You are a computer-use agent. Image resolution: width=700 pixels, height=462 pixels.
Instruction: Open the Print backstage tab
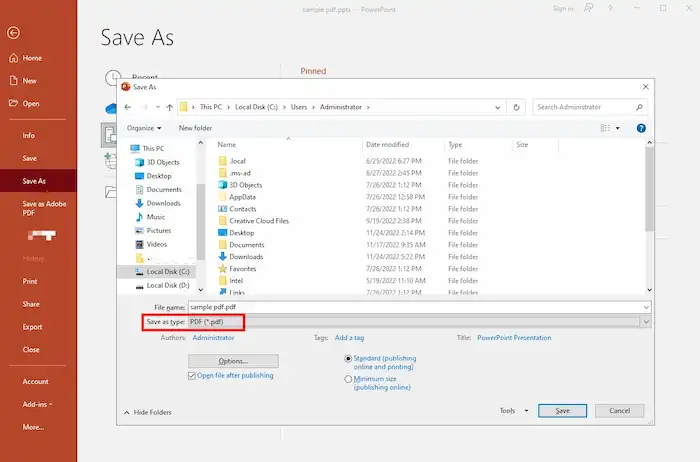(x=30, y=281)
